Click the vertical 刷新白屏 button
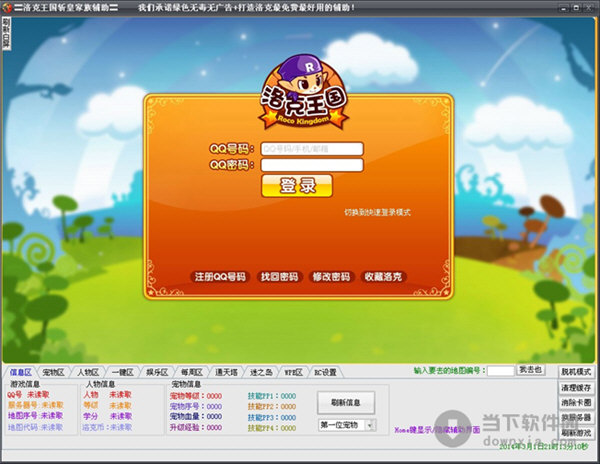Viewport: 600px width, 464px height. 7,34
